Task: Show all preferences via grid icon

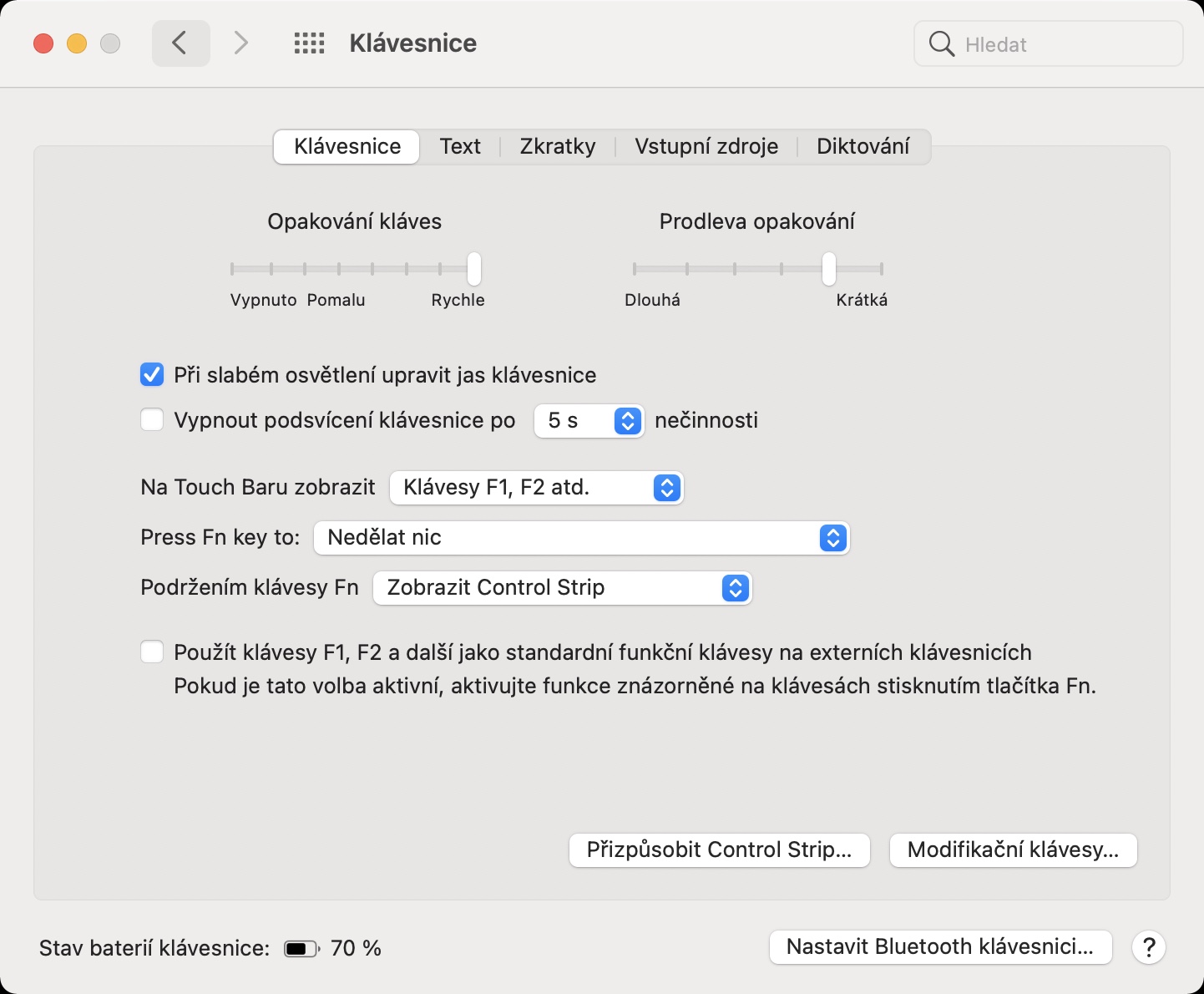Action: point(309,43)
